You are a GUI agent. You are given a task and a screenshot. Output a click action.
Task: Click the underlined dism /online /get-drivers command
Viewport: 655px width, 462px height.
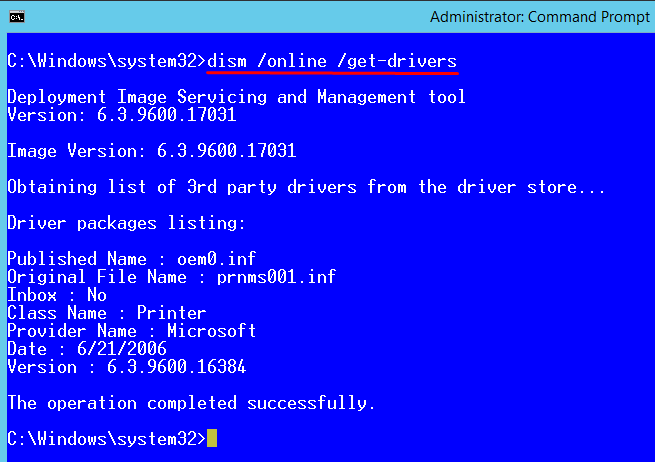coord(332,61)
